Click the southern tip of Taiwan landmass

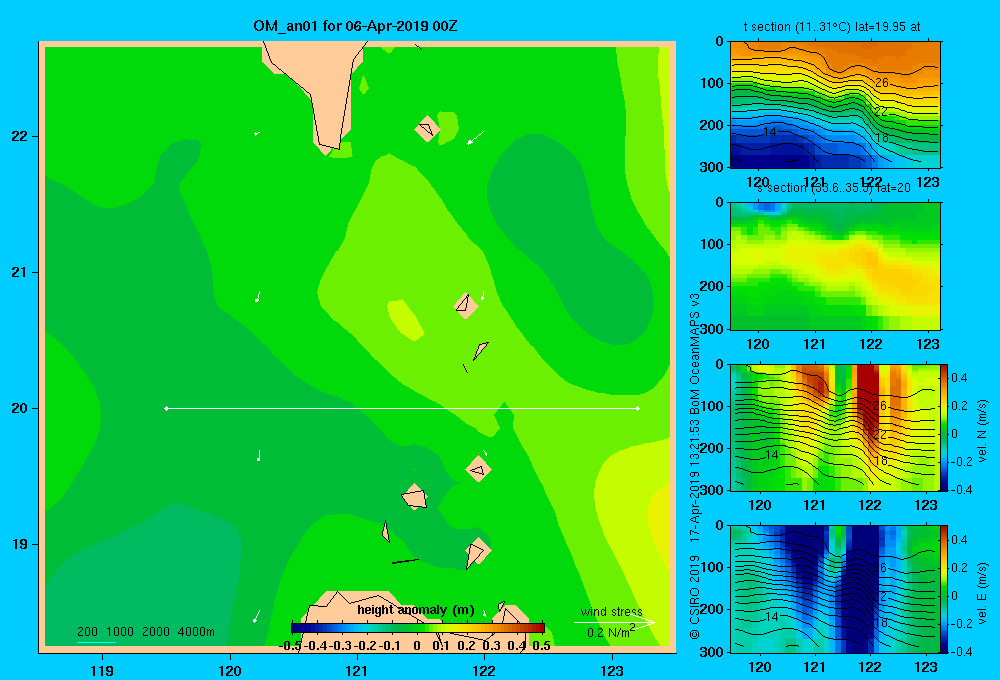pos(328,148)
